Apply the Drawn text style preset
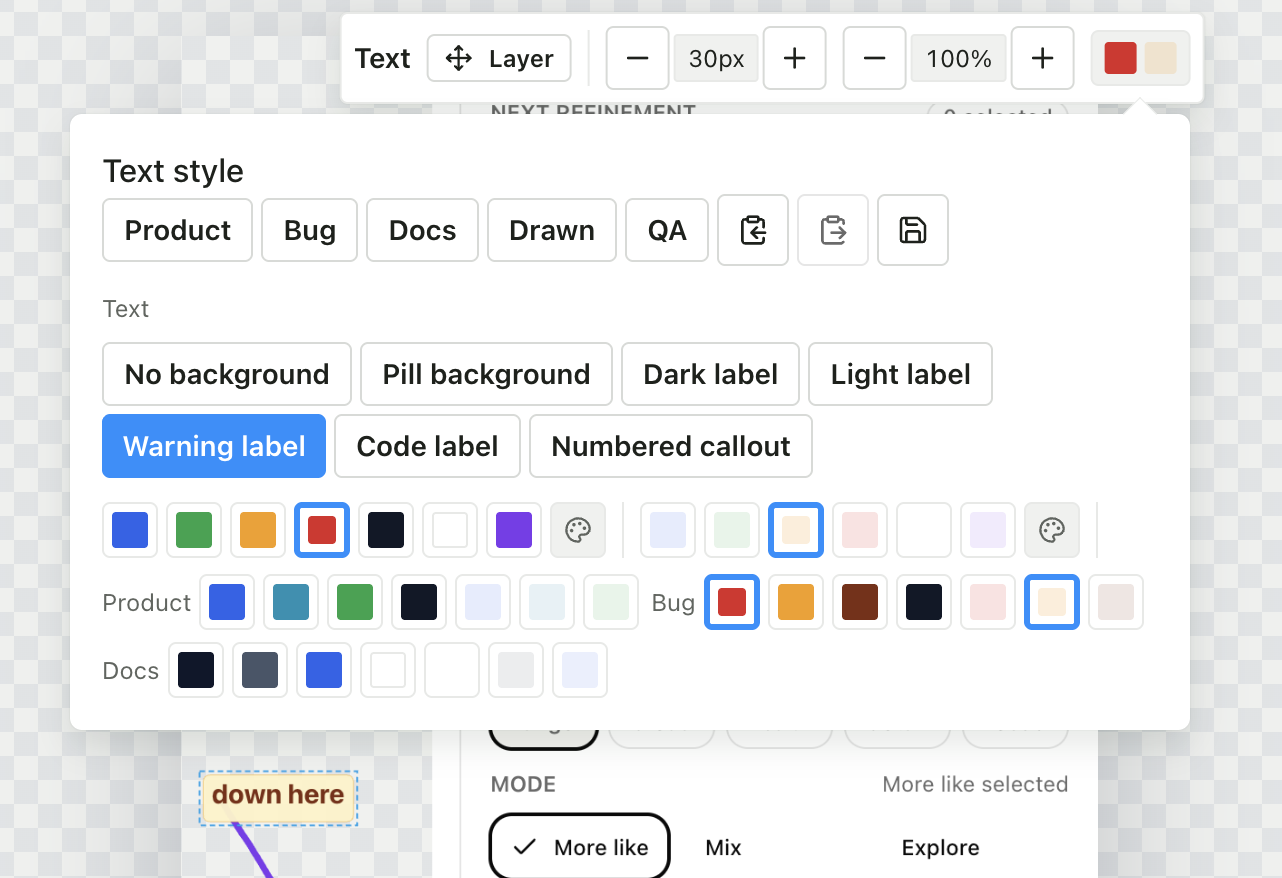Viewport: 1282px width, 878px height. click(552, 230)
